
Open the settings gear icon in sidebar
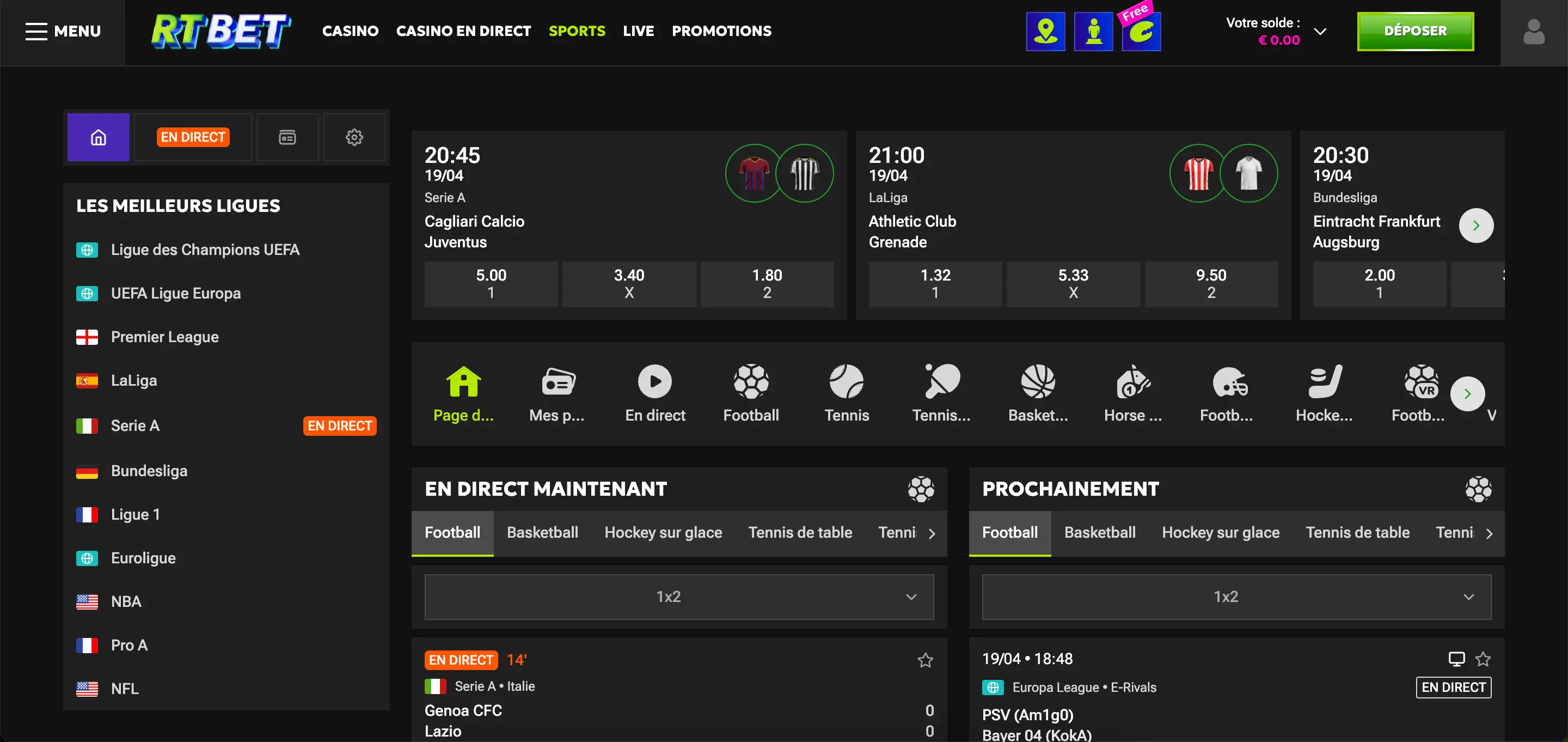354,138
